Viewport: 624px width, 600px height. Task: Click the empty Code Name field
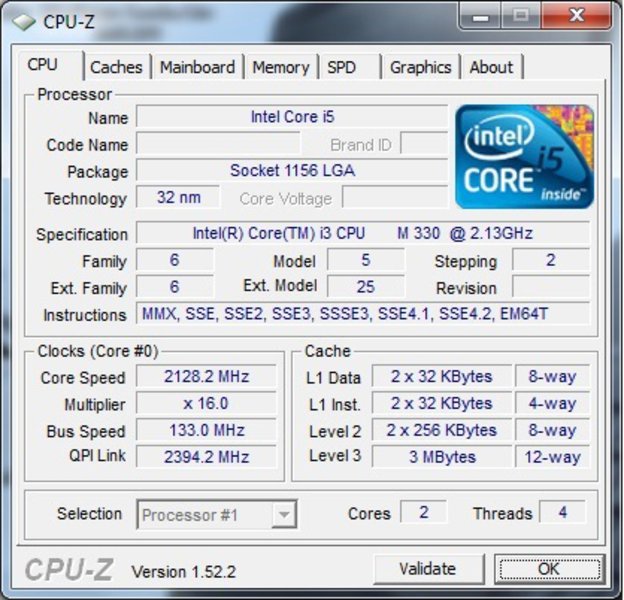pyautogui.click(x=218, y=143)
